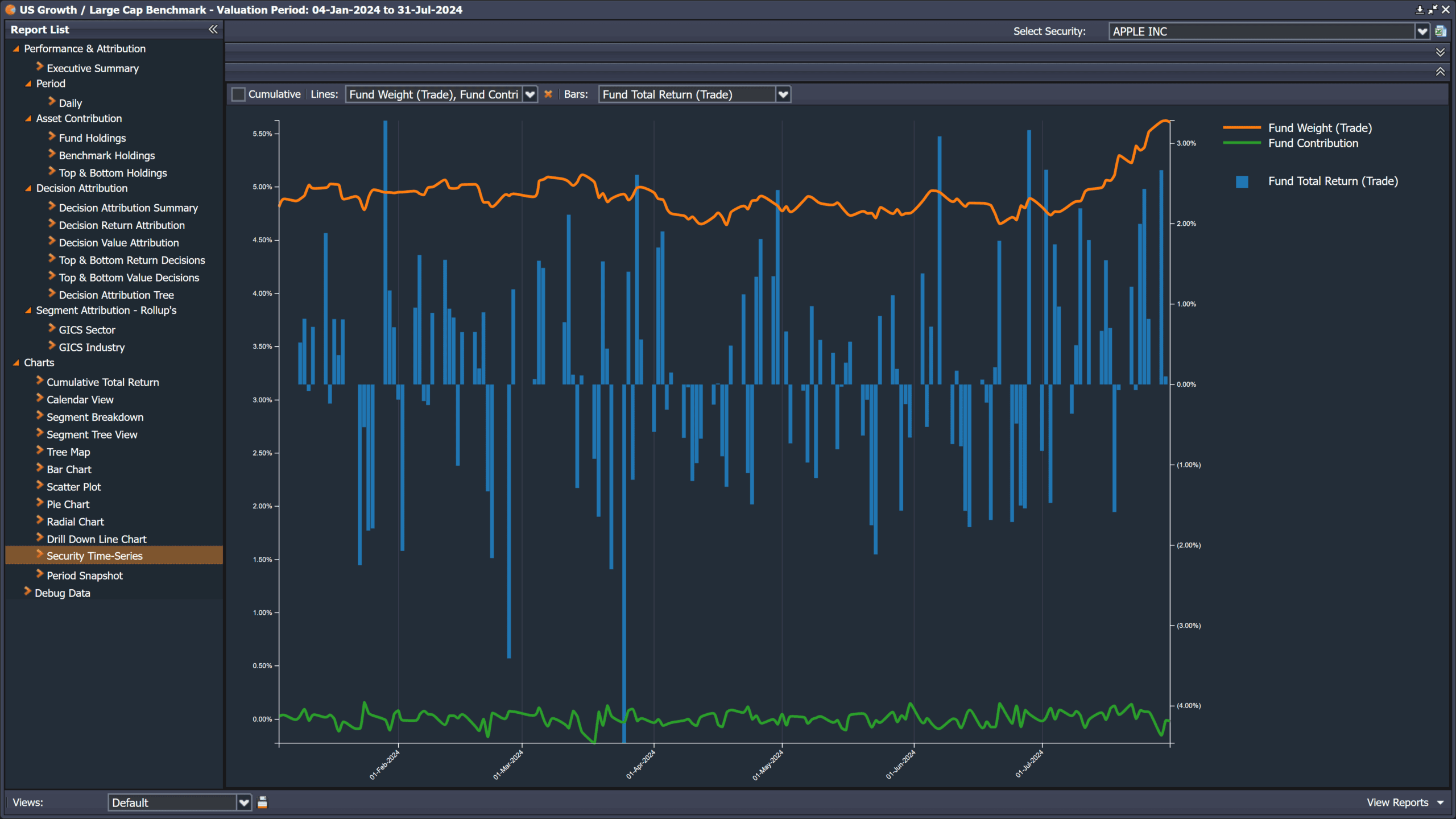Screen dimensions: 1456x819
Task: Open the View Reports menu
Action: (x=1405, y=803)
